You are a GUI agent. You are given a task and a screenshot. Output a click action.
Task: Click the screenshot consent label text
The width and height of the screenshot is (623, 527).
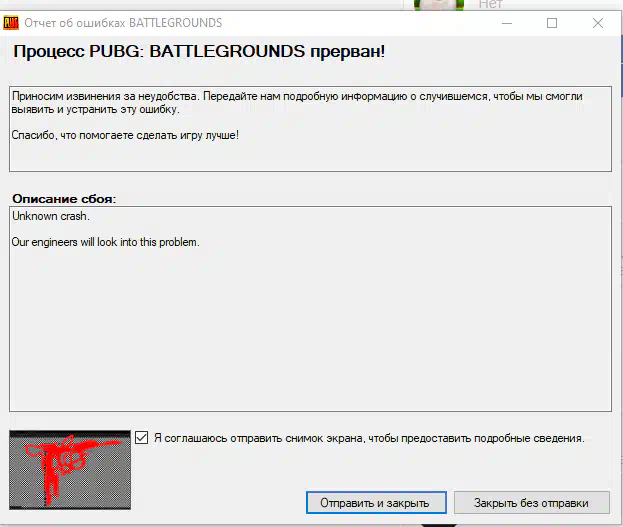[x=368, y=438]
